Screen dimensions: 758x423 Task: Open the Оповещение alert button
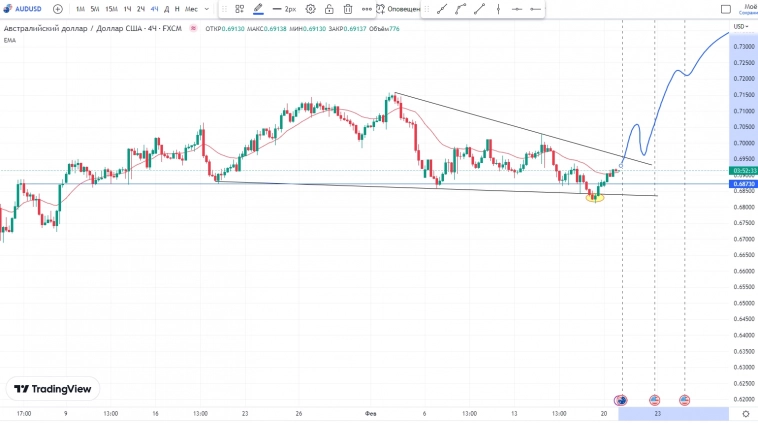[x=398, y=9]
